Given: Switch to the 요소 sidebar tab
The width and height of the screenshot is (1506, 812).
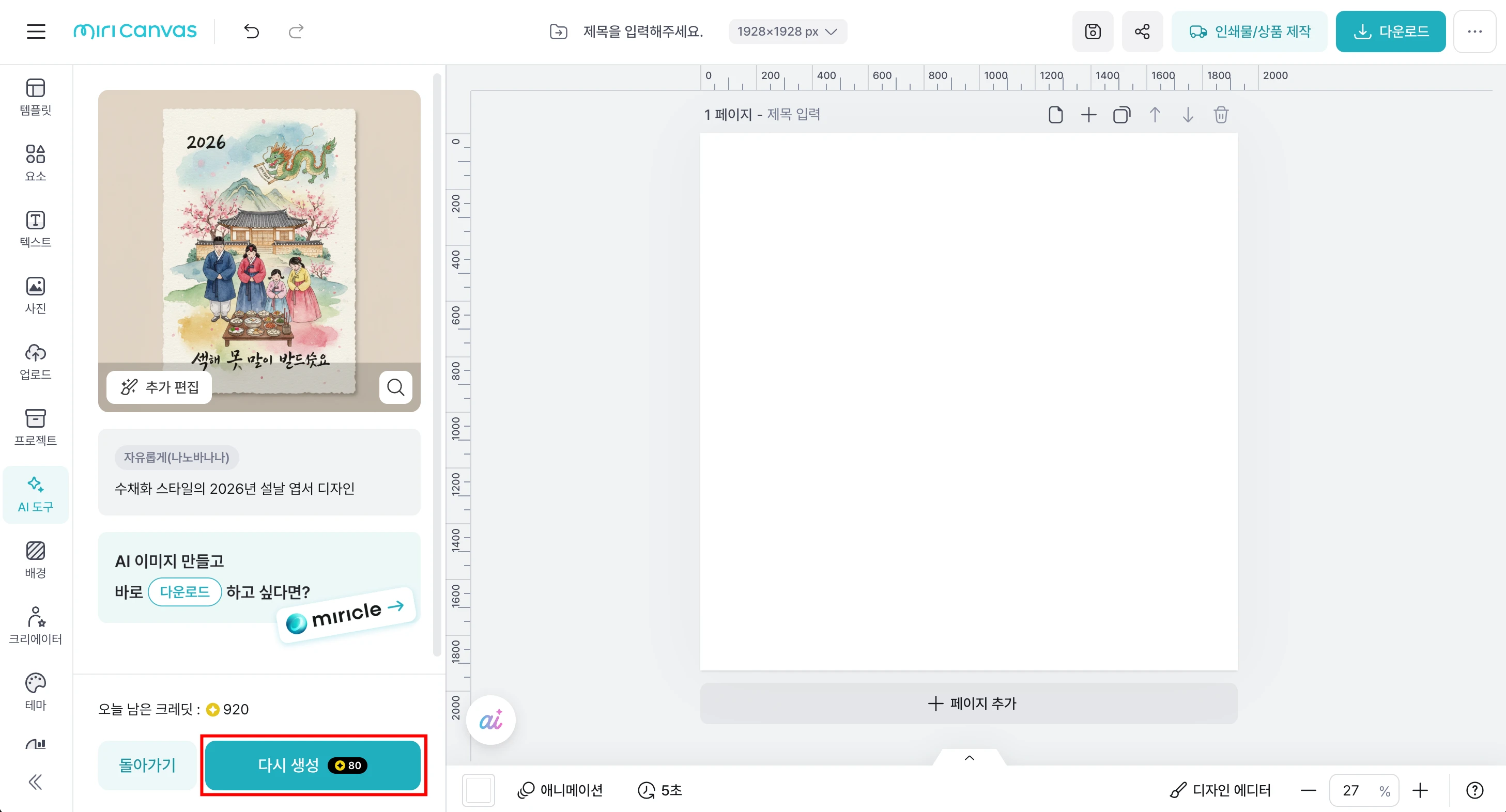Looking at the screenshot, I should tap(35, 163).
